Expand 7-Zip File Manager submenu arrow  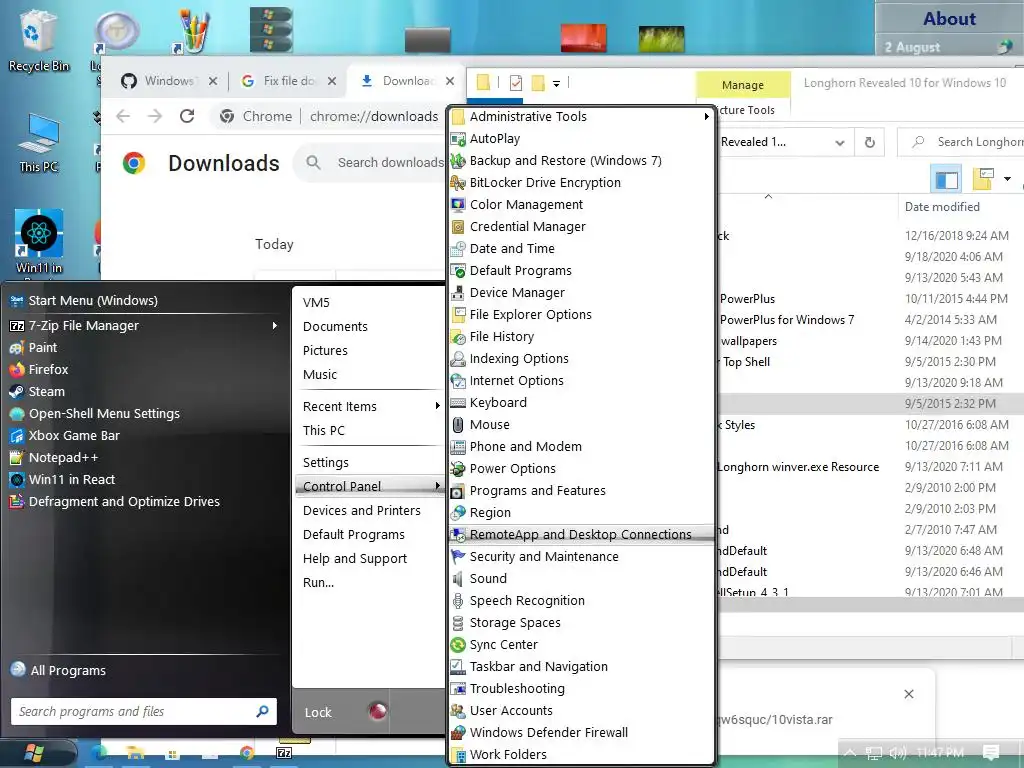click(x=275, y=325)
